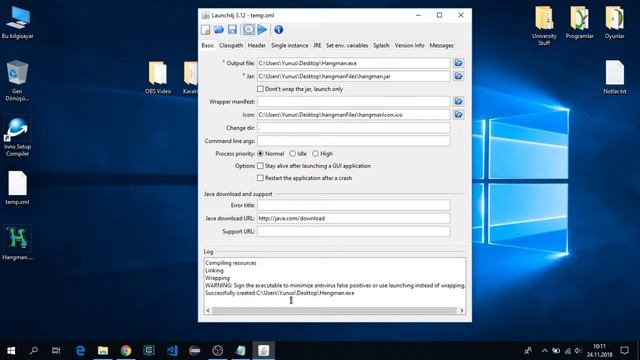This screenshot has height=360, width=640.
Task: Click the taskbar clock showing 10:11
Action: tap(600, 350)
